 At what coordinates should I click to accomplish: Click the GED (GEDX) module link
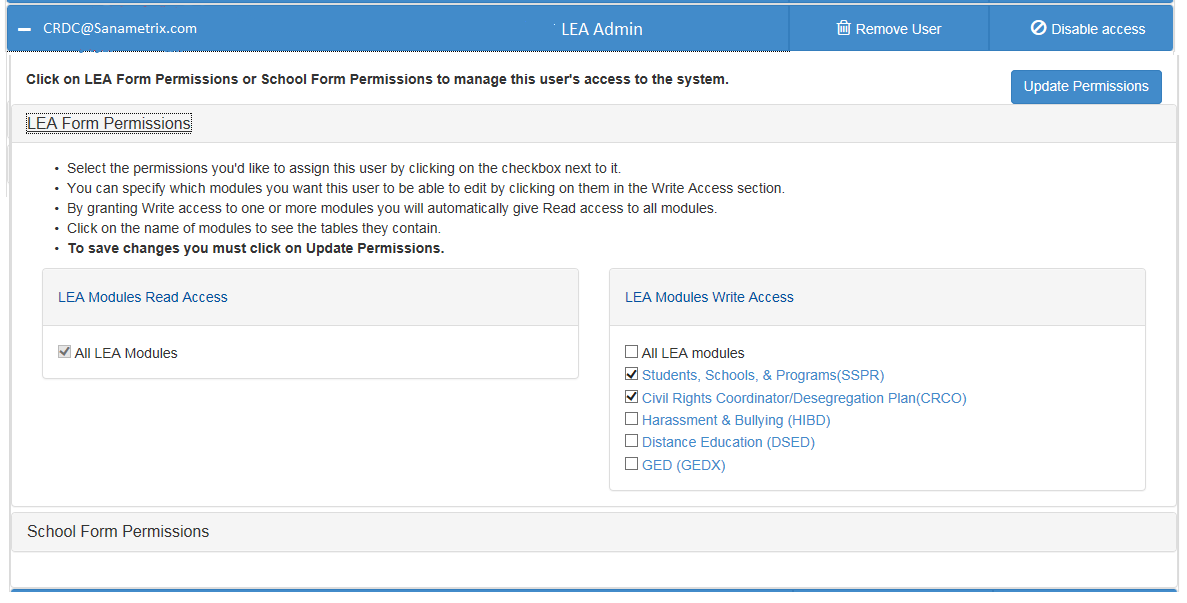pos(684,465)
